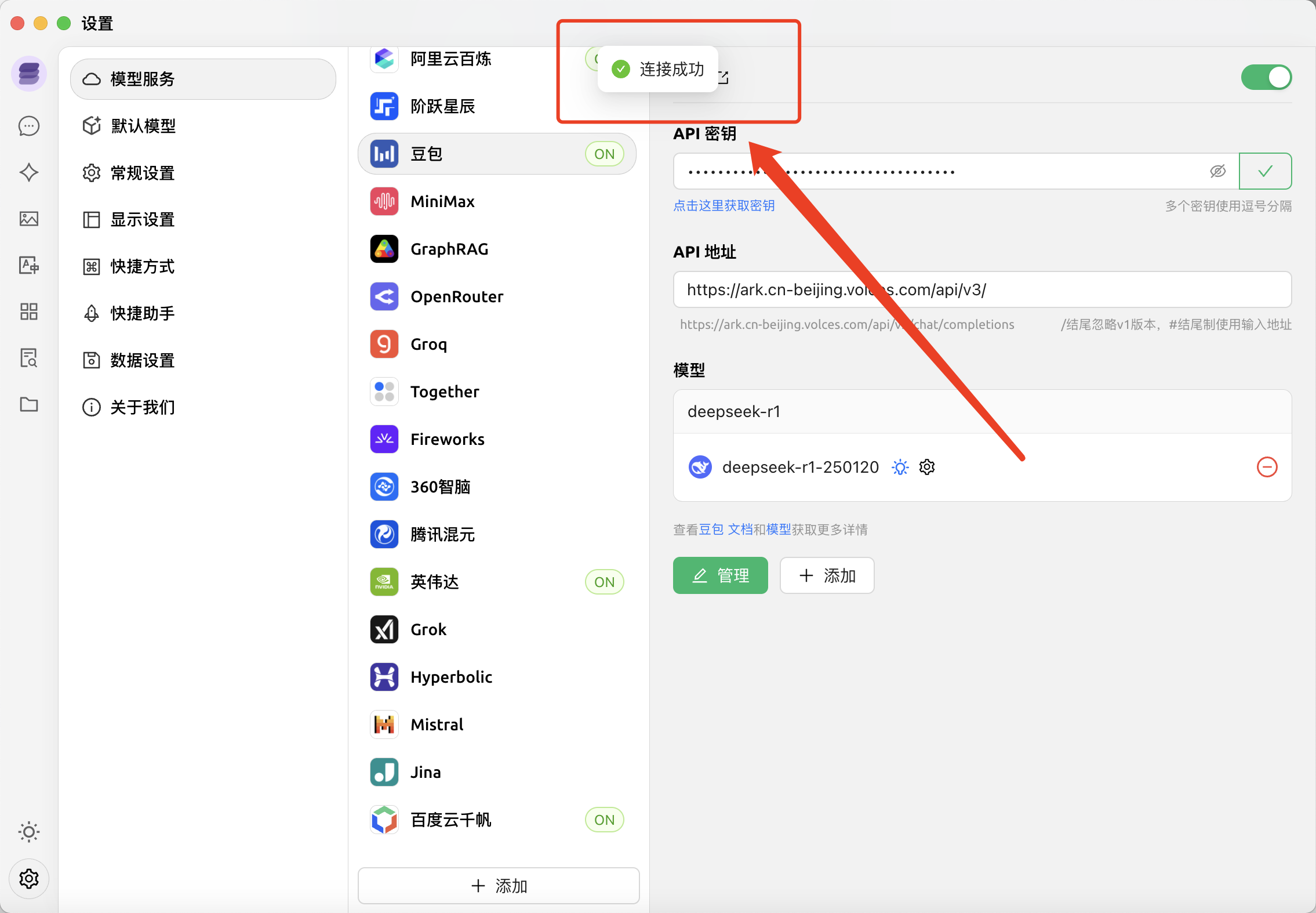This screenshot has height=913, width=1316.
Task: Click the 管理 models button
Action: point(720,575)
